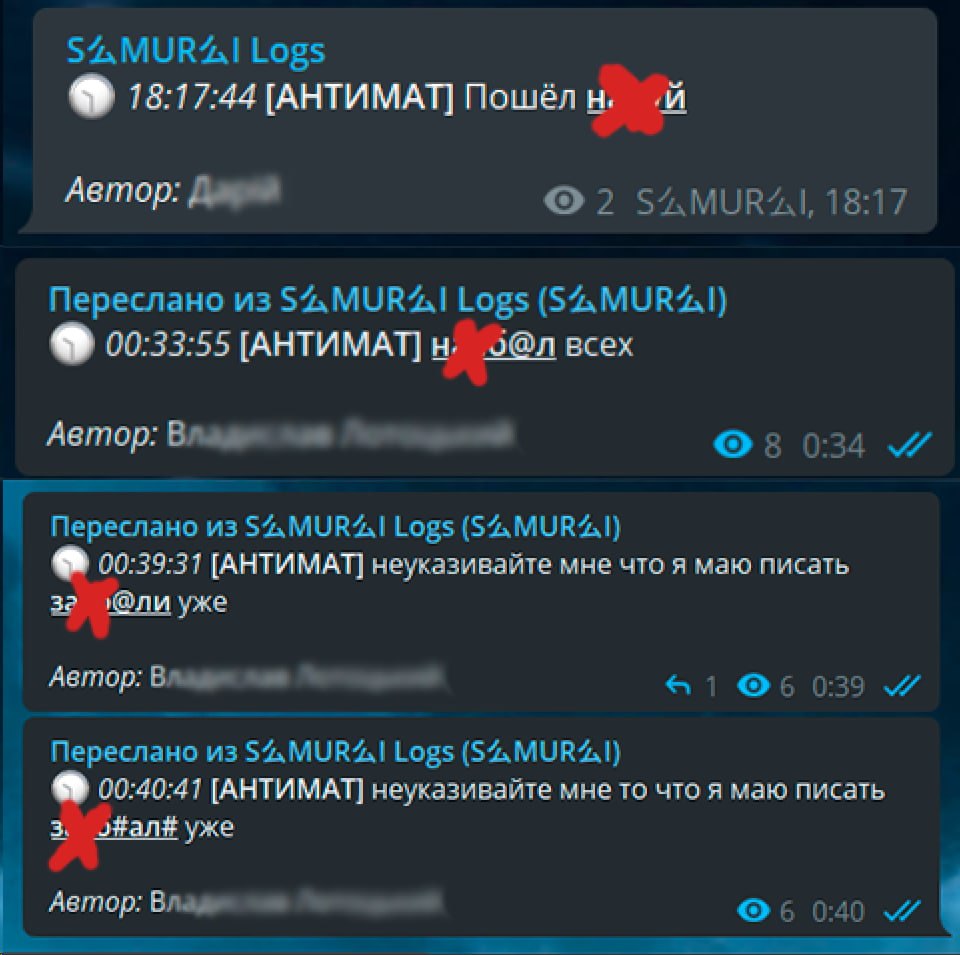Click the double checkmark next to 0:40
The width and height of the screenshot is (960, 955).
902,911
